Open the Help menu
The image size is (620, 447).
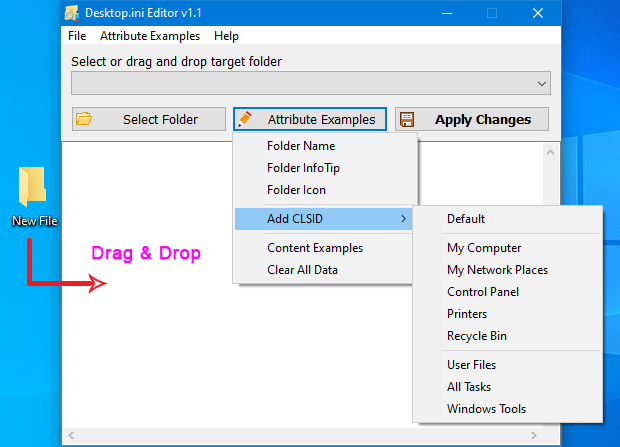[x=226, y=36]
